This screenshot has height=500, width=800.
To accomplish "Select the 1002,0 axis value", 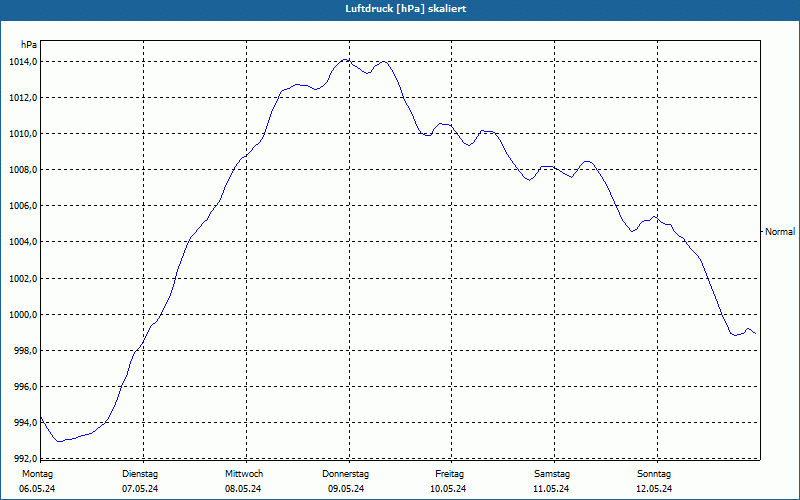I will [23, 279].
